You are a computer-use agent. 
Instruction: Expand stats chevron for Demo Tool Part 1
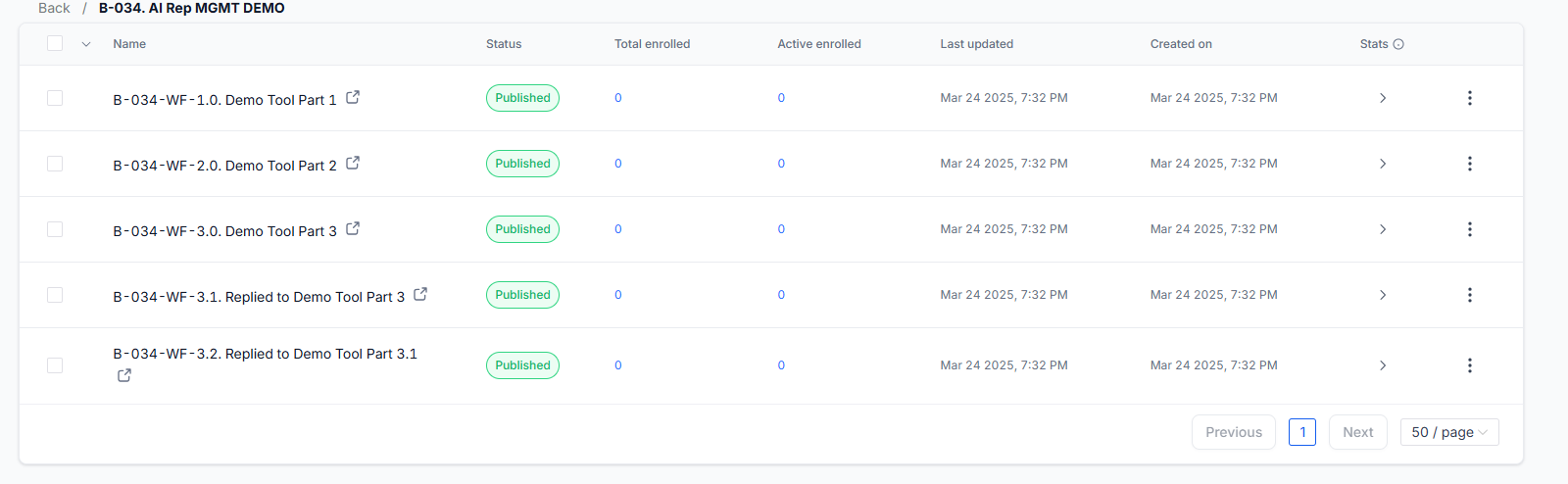click(1383, 98)
